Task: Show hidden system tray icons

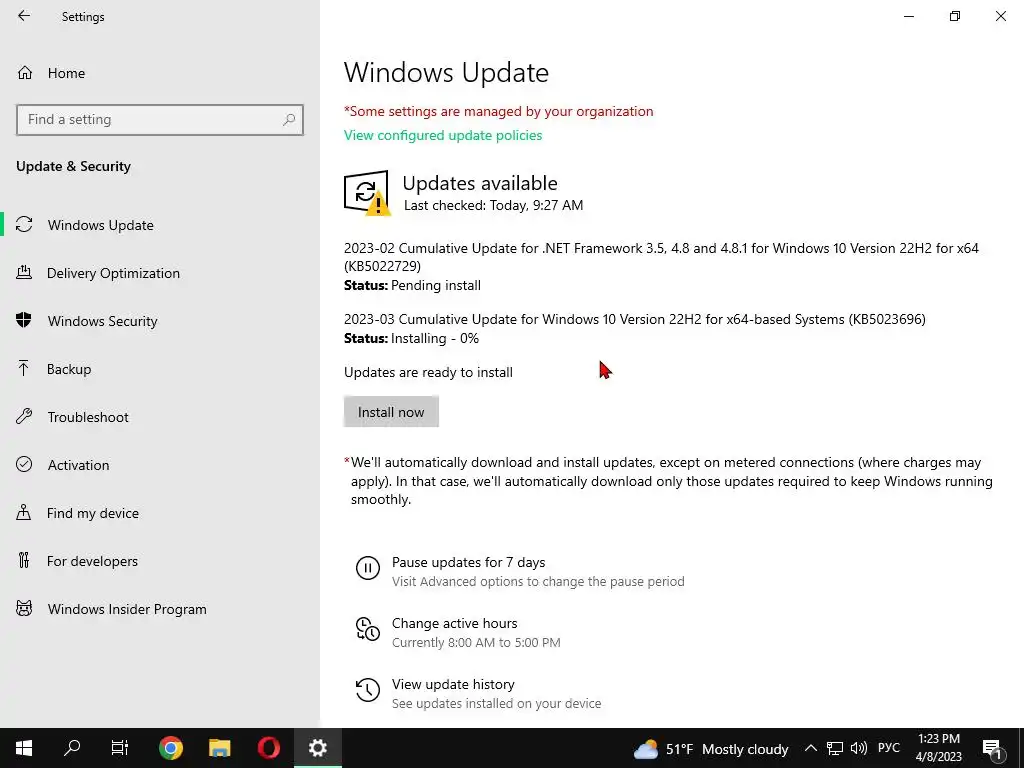Action: 810,748
